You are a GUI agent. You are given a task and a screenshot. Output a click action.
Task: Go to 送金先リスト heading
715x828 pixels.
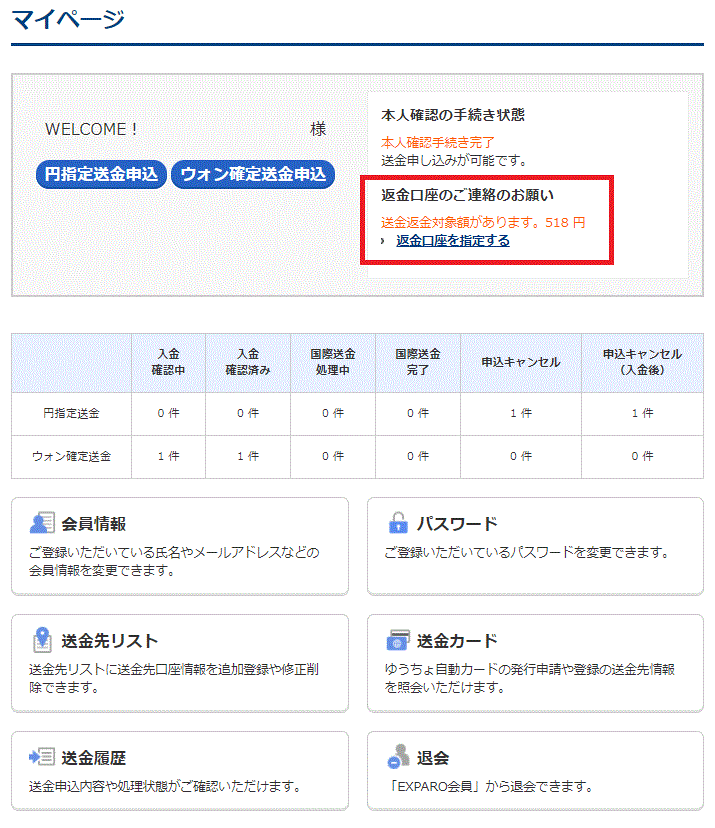tap(110, 641)
